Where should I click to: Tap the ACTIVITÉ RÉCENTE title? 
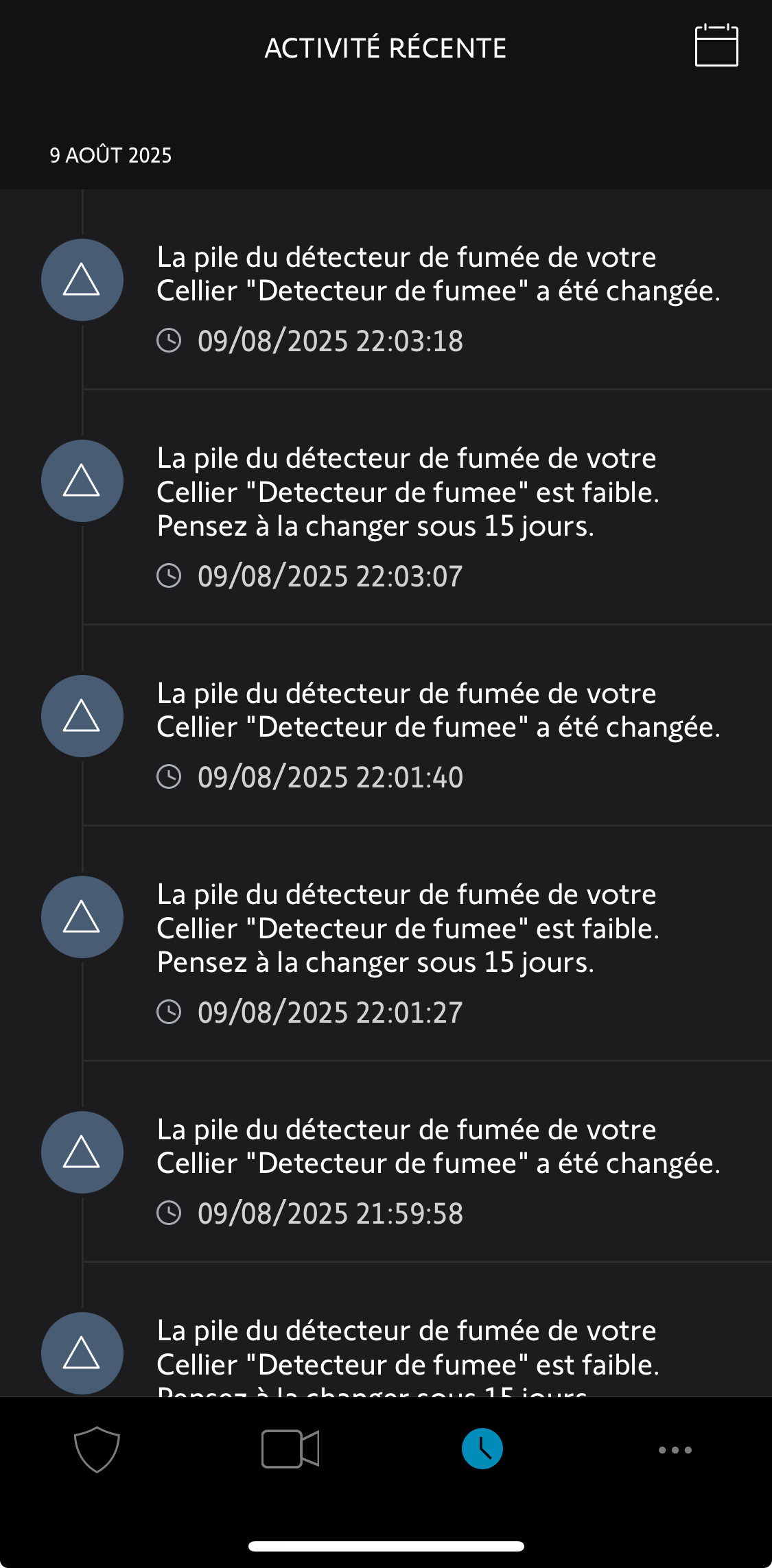tap(386, 48)
